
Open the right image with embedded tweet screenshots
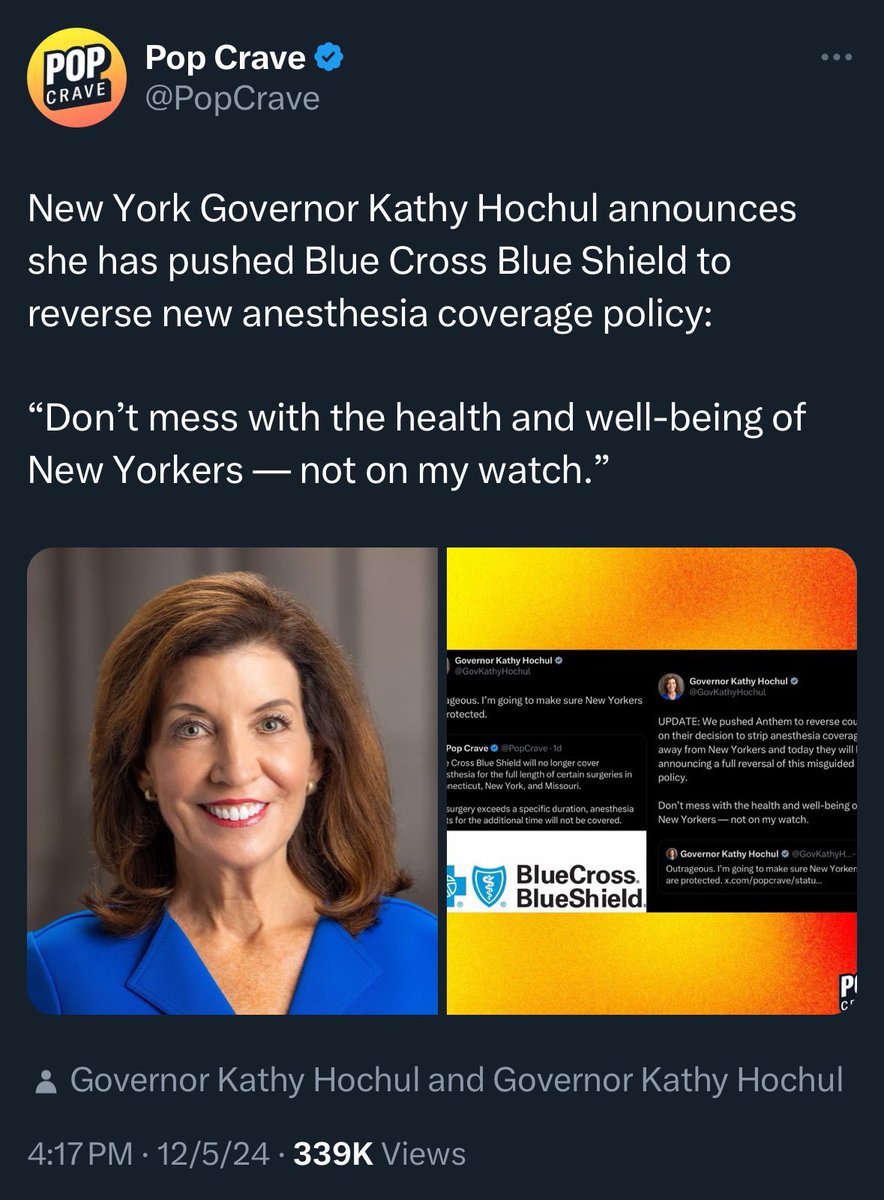click(651, 781)
